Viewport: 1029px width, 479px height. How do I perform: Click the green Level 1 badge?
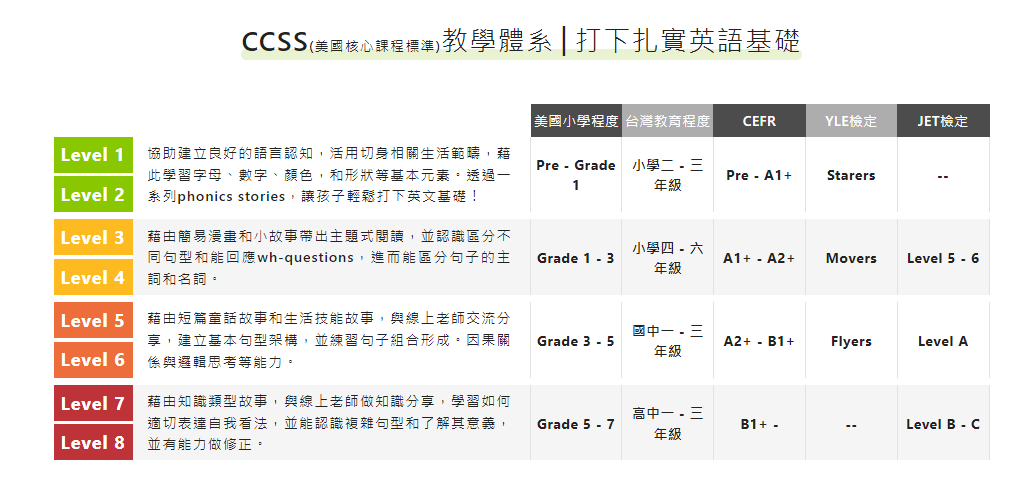click(x=93, y=155)
